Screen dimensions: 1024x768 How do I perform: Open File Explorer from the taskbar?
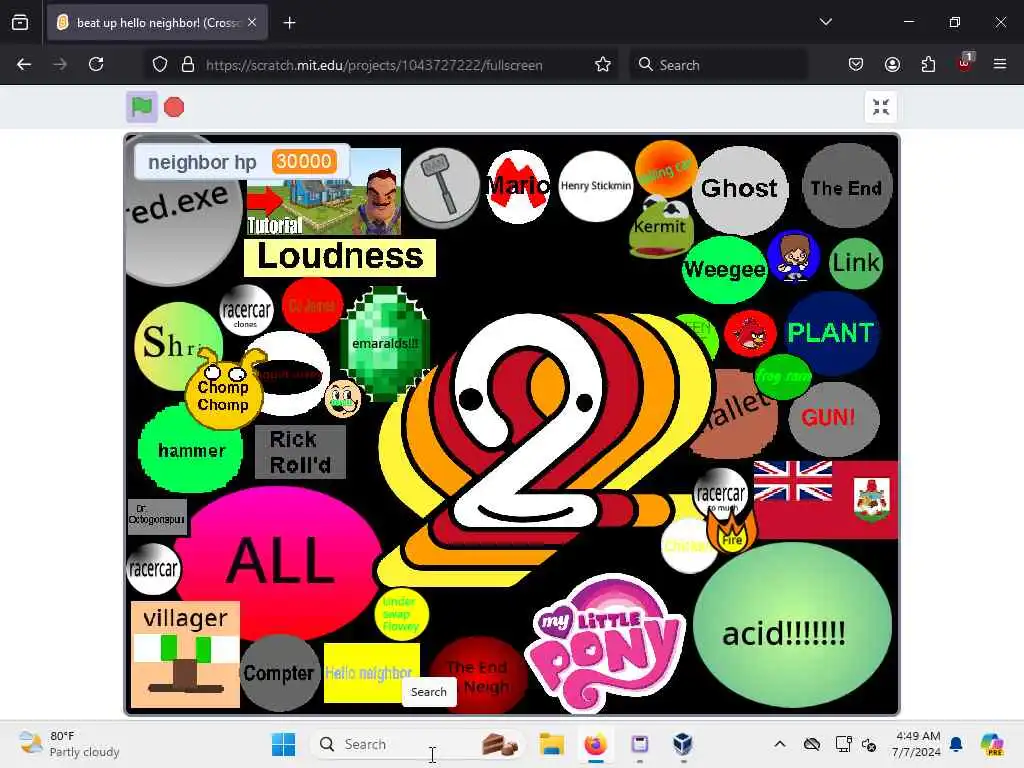[552, 744]
